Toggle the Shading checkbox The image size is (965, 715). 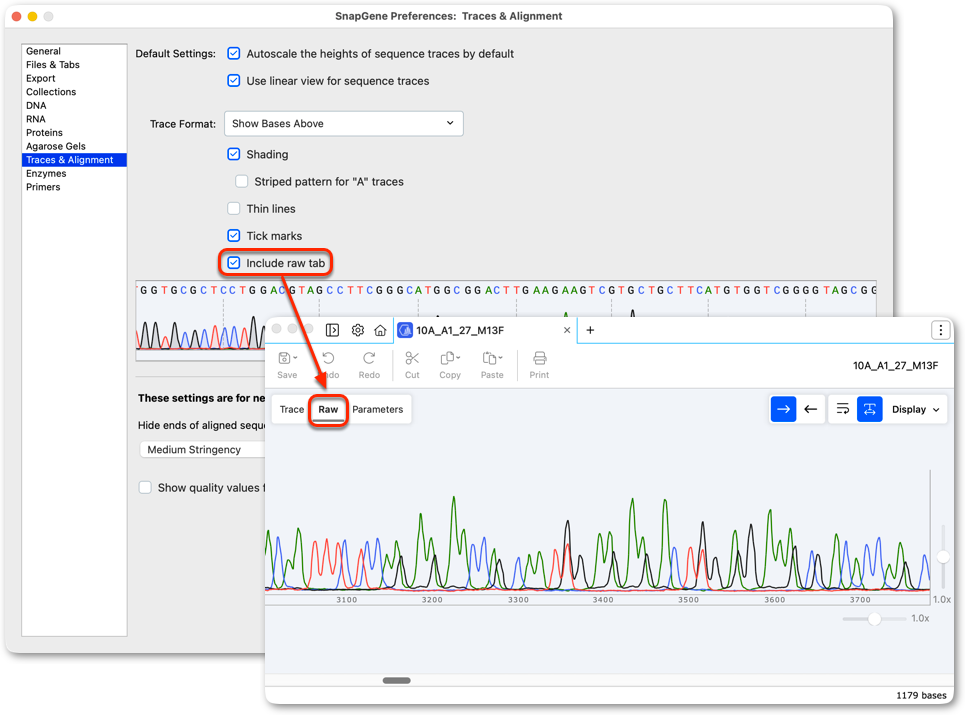pos(234,154)
